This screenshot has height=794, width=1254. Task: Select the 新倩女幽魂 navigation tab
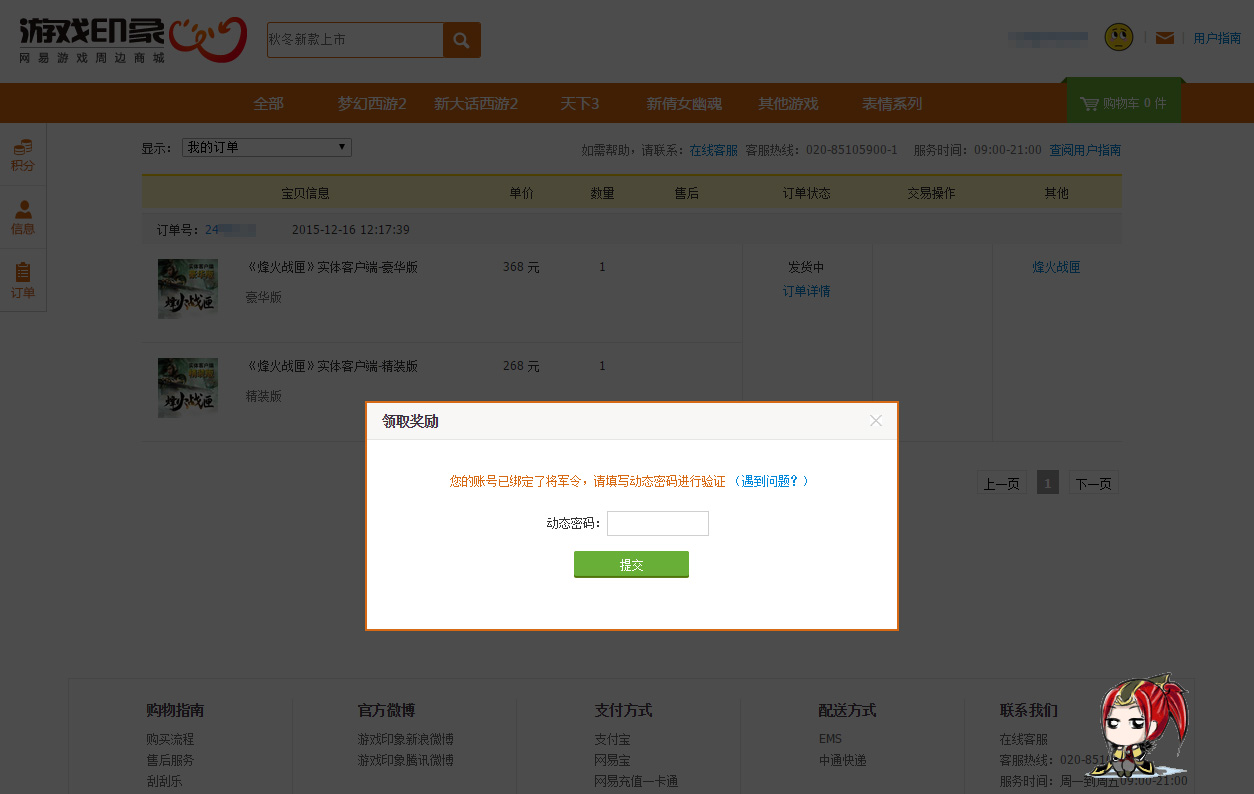click(684, 103)
